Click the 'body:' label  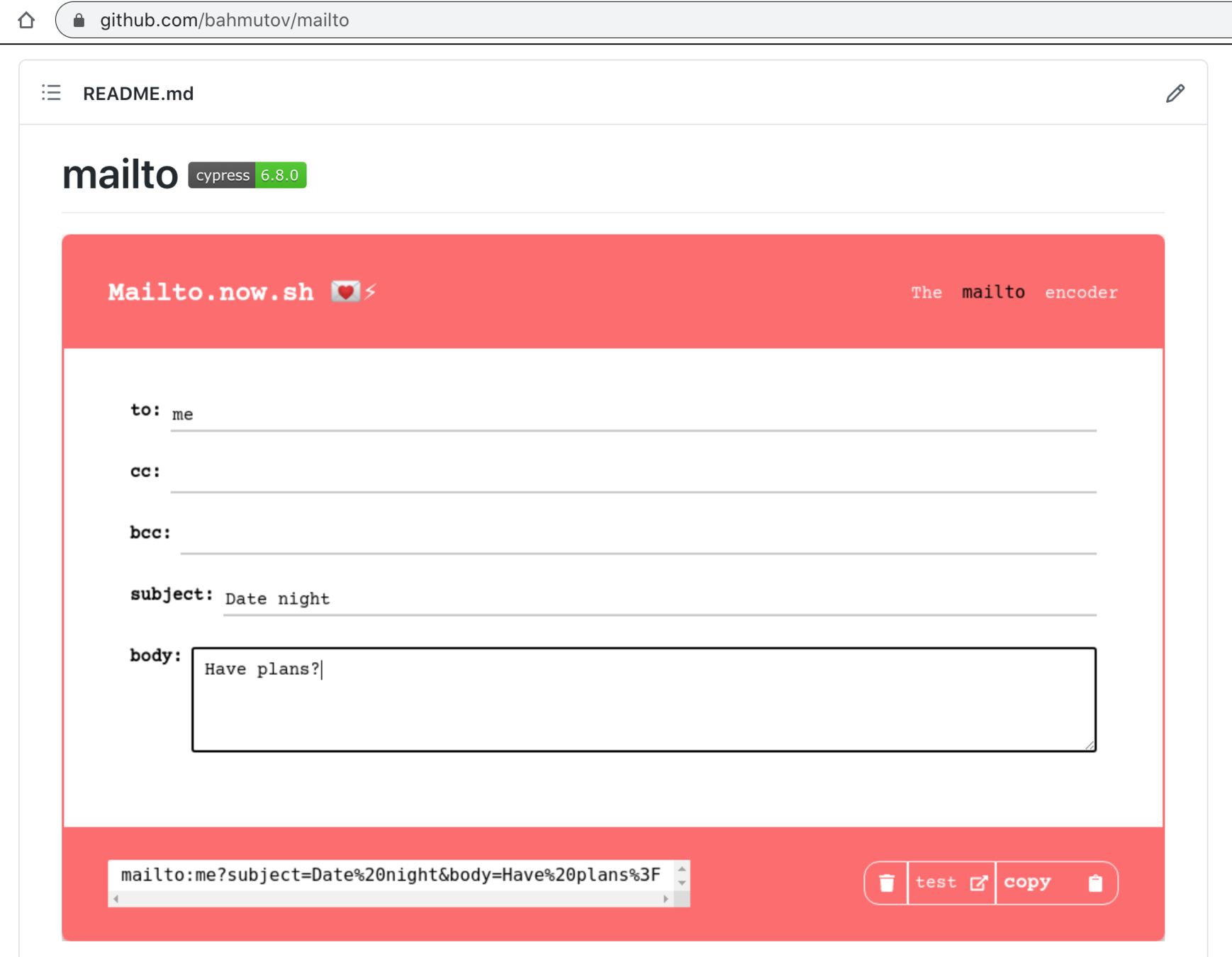point(155,656)
